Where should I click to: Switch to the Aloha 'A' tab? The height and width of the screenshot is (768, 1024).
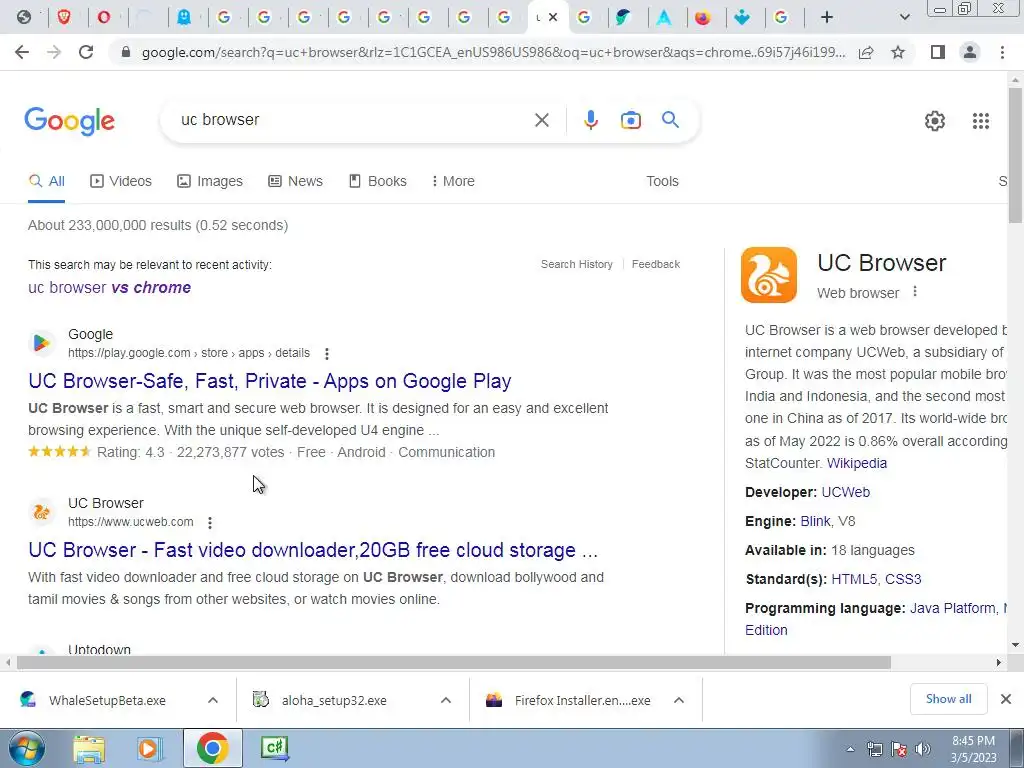pos(664,18)
